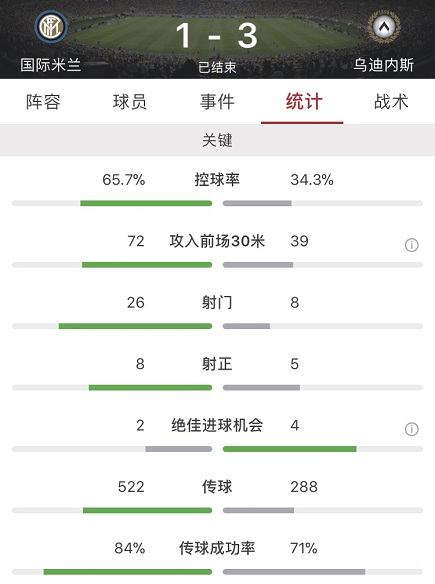Switch to the 阵容 tab
The image size is (435, 584).
point(43,102)
